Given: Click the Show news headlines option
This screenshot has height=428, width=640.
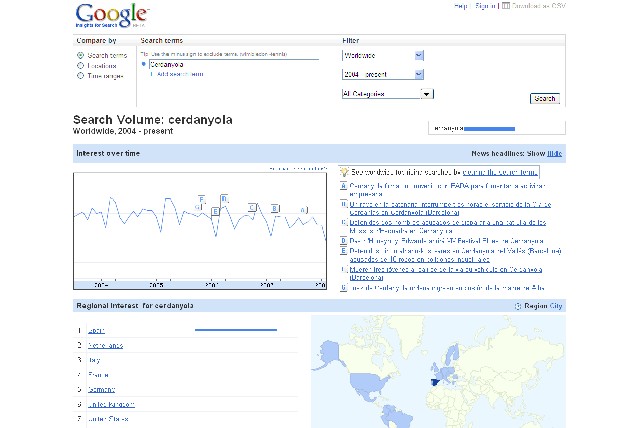Looking at the screenshot, I should (x=536, y=153).
